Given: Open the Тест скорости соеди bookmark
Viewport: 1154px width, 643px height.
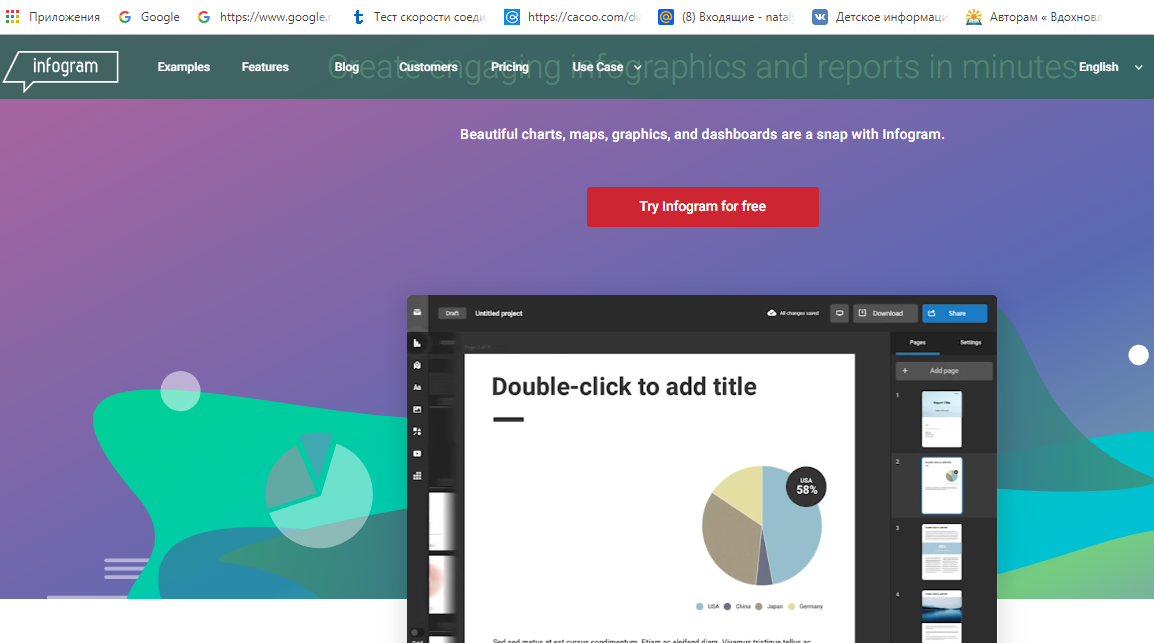Looking at the screenshot, I should click(419, 17).
